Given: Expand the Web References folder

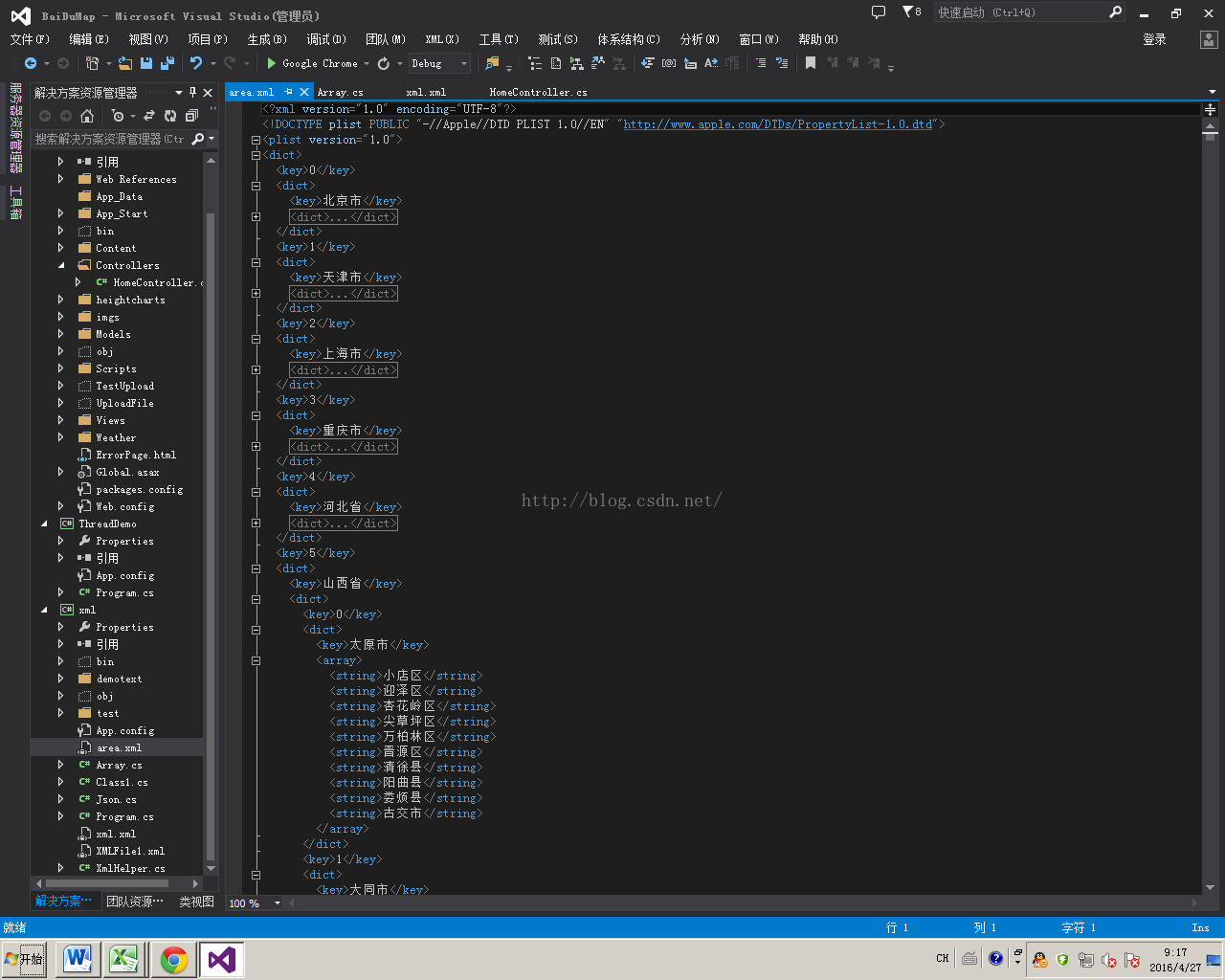Looking at the screenshot, I should click(x=61, y=179).
